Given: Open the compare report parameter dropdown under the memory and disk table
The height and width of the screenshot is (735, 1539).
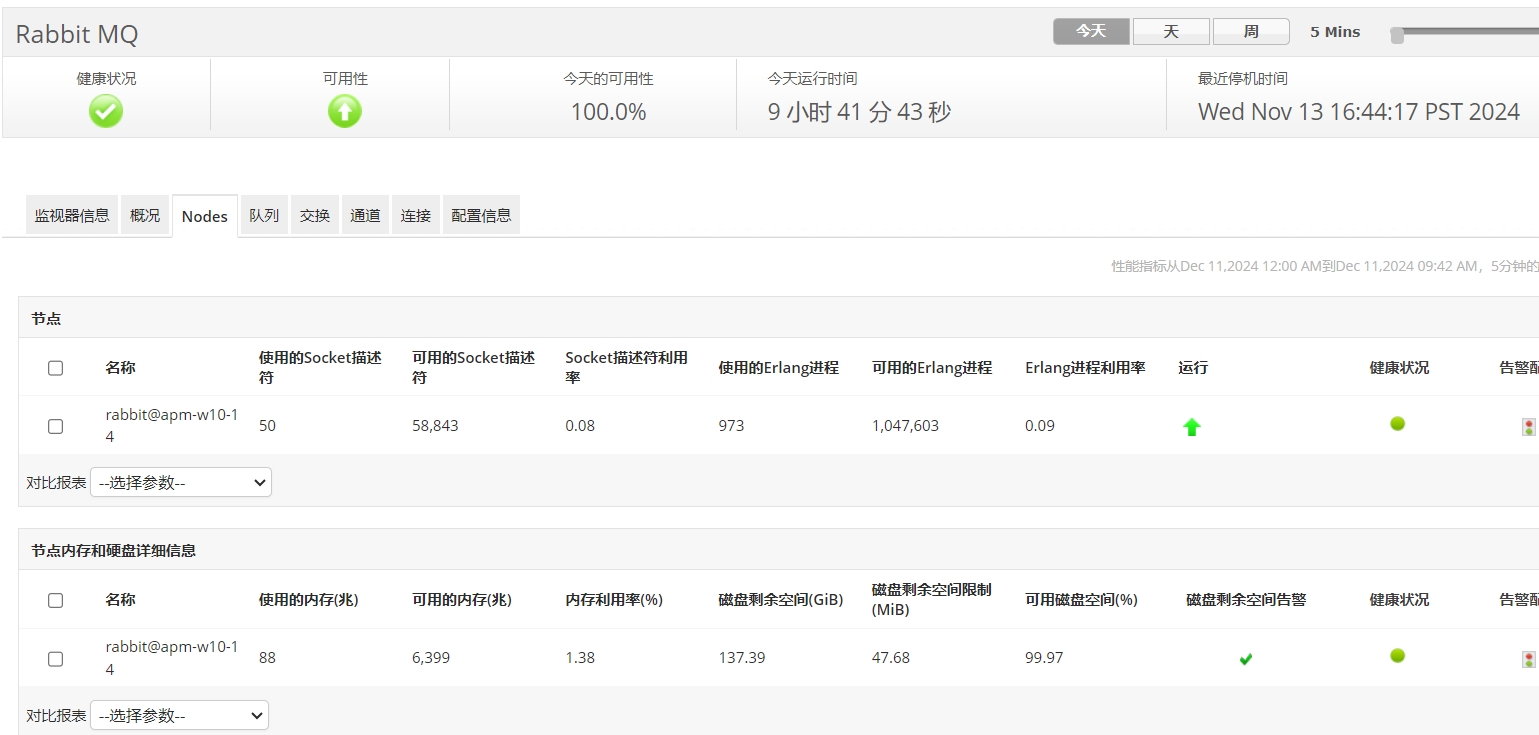Looking at the screenshot, I should 180,716.
